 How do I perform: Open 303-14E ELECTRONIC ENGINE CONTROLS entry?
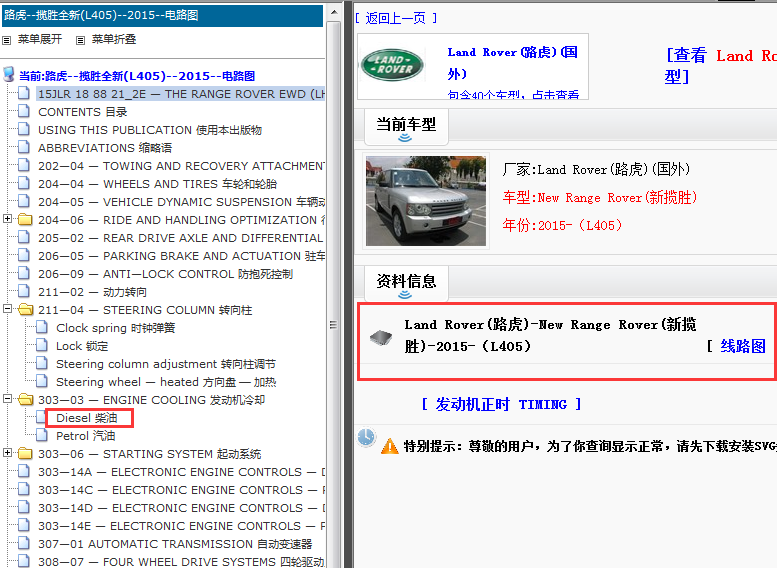pyautogui.click(x=181, y=526)
